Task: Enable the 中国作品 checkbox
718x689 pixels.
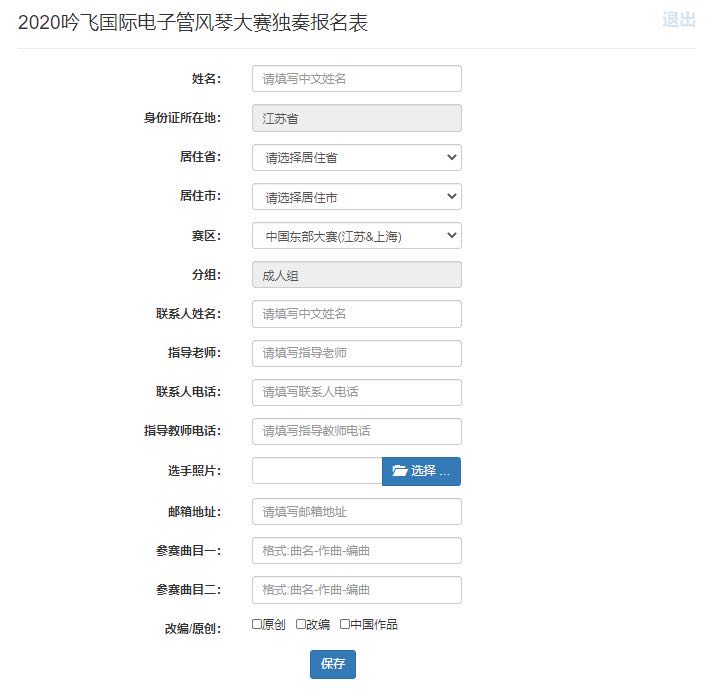Action: click(x=345, y=625)
